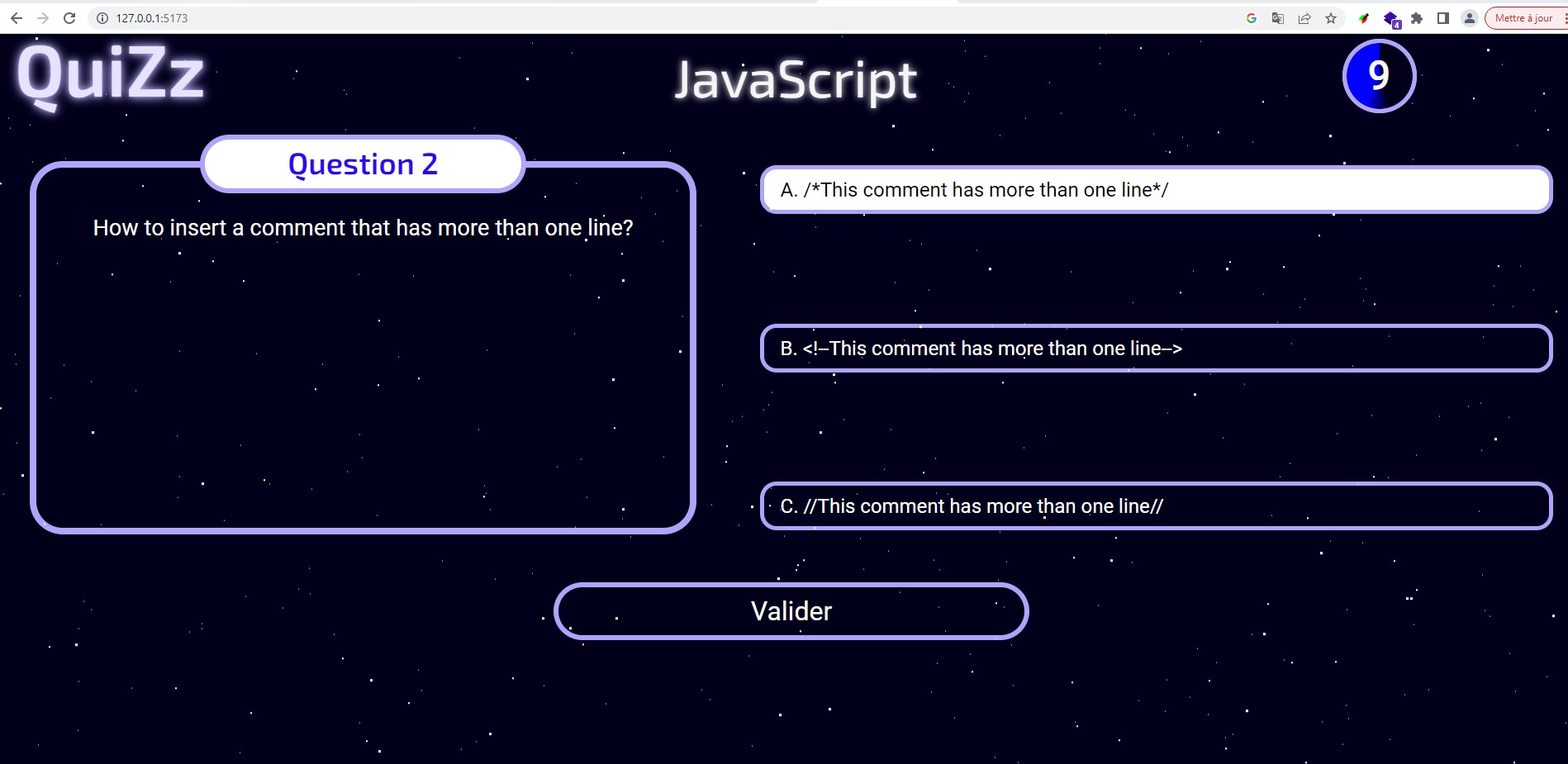Click the back navigation arrow
The image size is (1568, 764).
click(x=17, y=17)
